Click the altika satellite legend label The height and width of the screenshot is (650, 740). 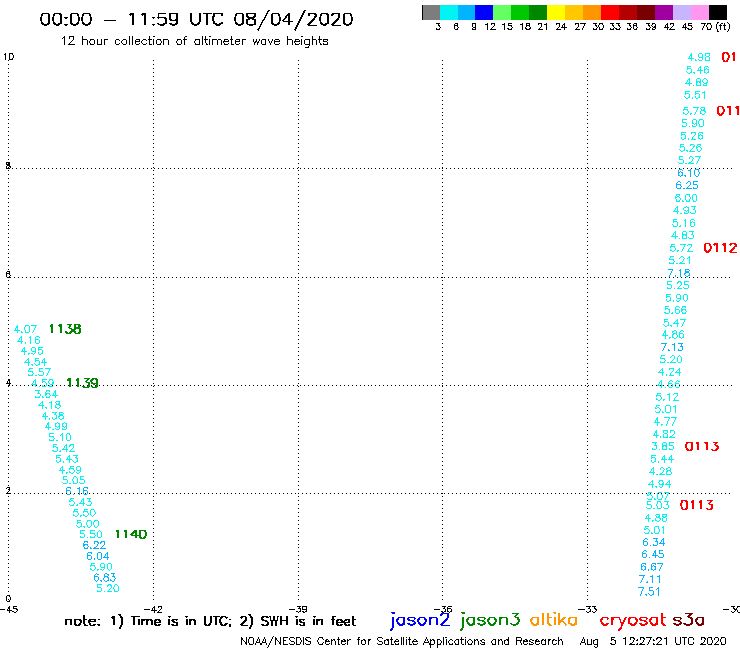click(553, 620)
